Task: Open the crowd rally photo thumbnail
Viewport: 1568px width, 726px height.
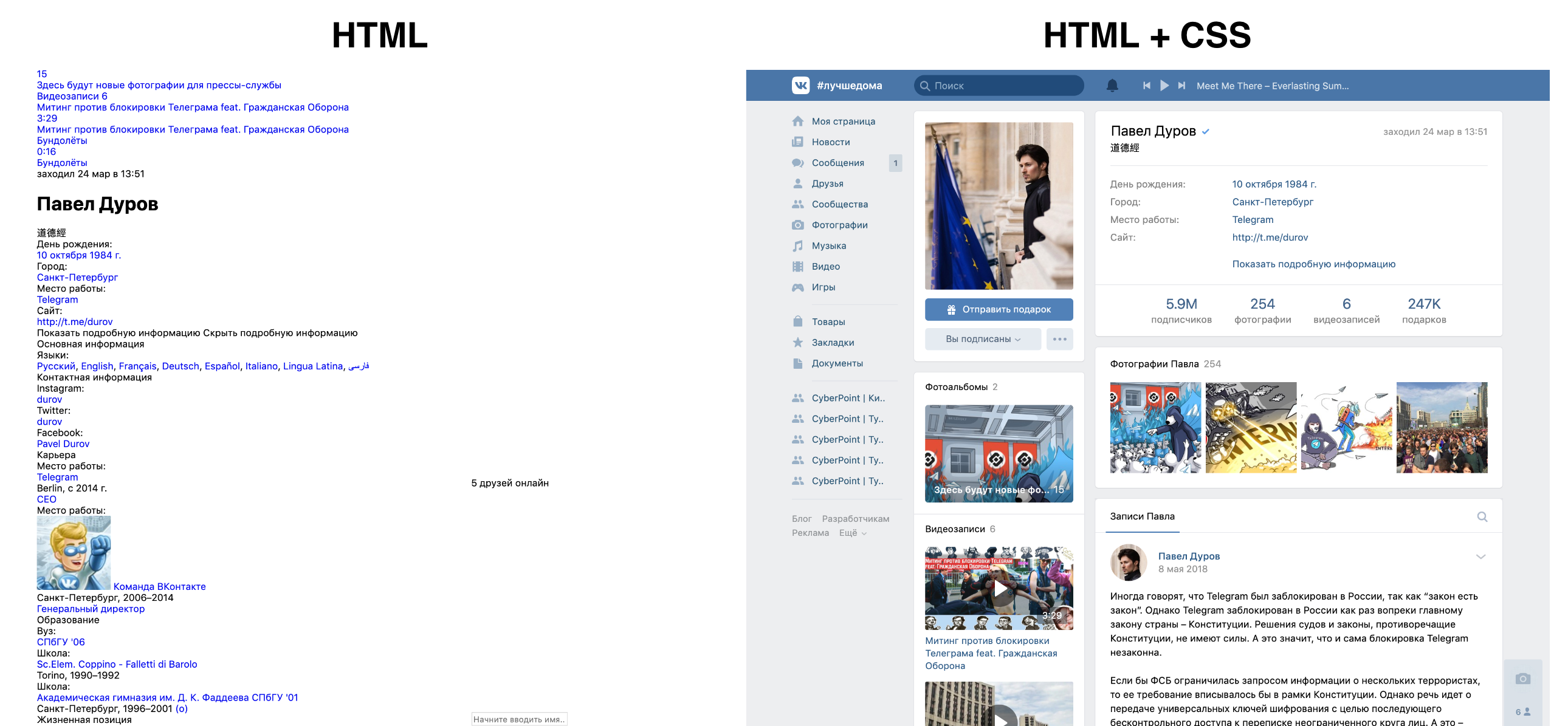Action: point(1442,427)
